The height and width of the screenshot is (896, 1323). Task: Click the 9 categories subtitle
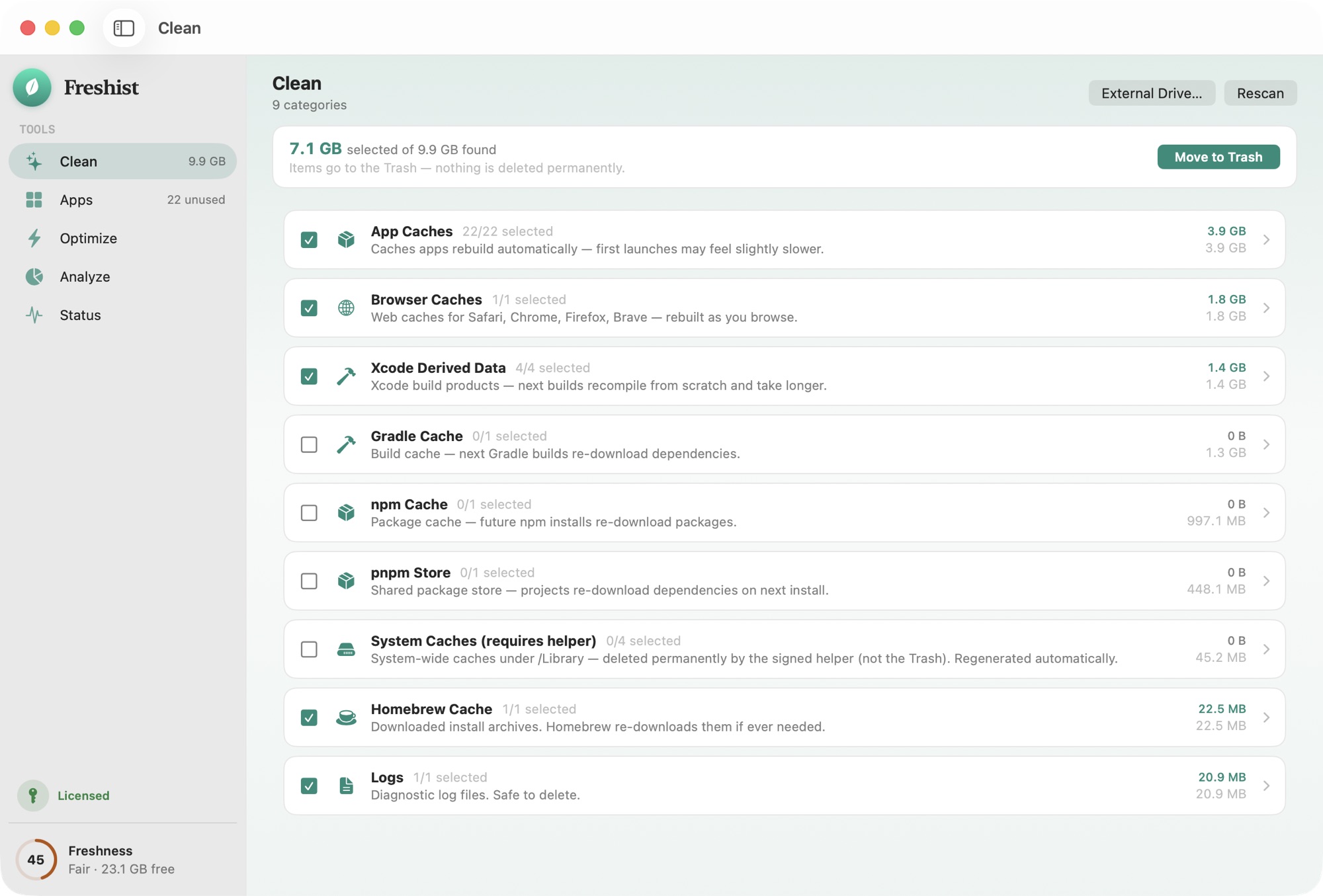[x=310, y=104]
